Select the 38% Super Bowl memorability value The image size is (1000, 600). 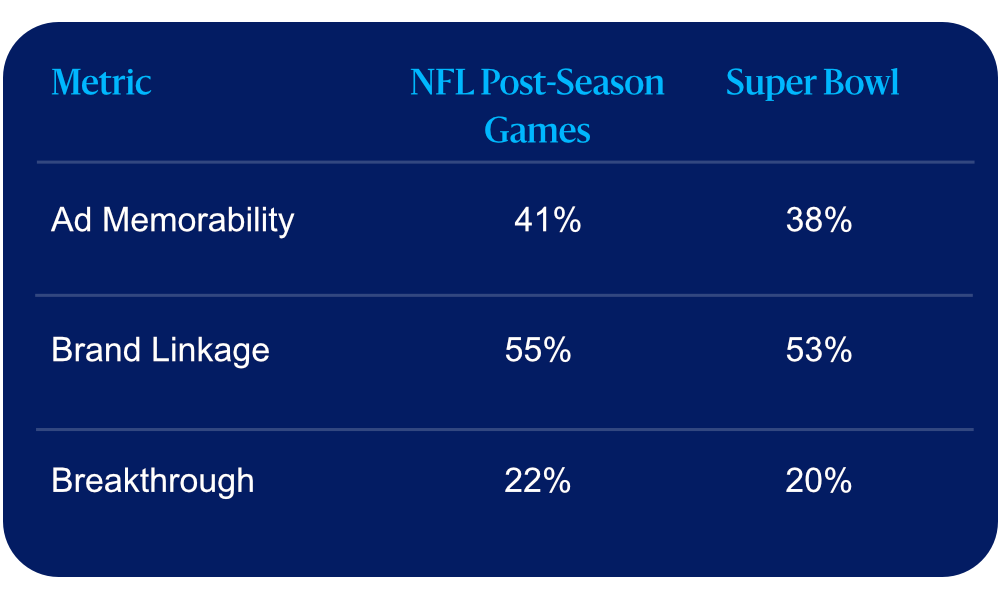coord(819,220)
